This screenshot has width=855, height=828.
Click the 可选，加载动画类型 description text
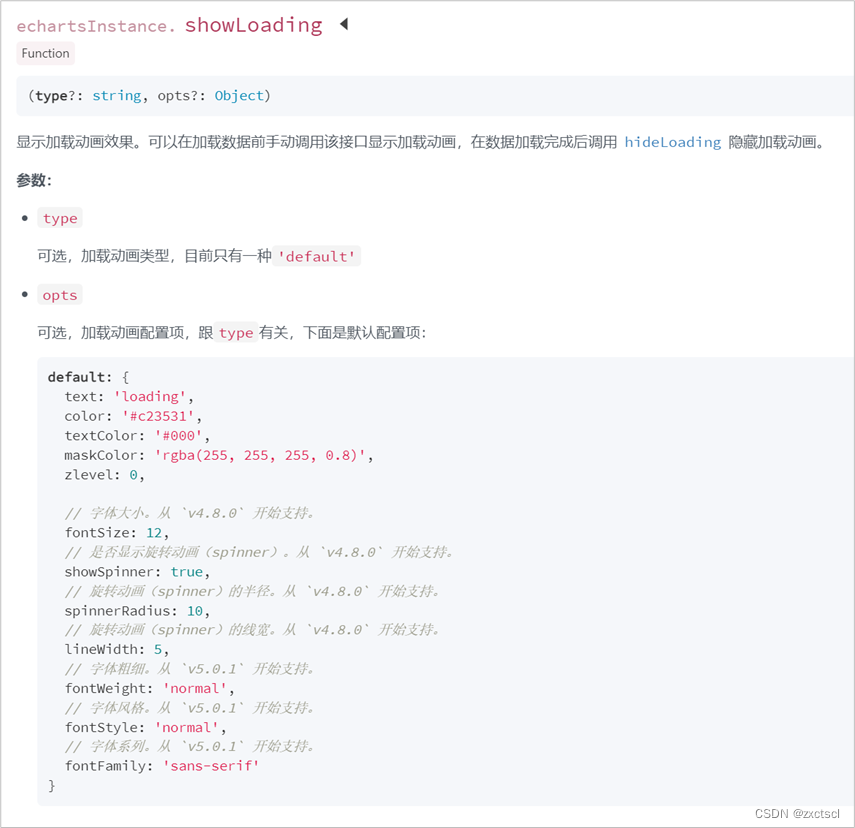pyautogui.click(x=154, y=256)
